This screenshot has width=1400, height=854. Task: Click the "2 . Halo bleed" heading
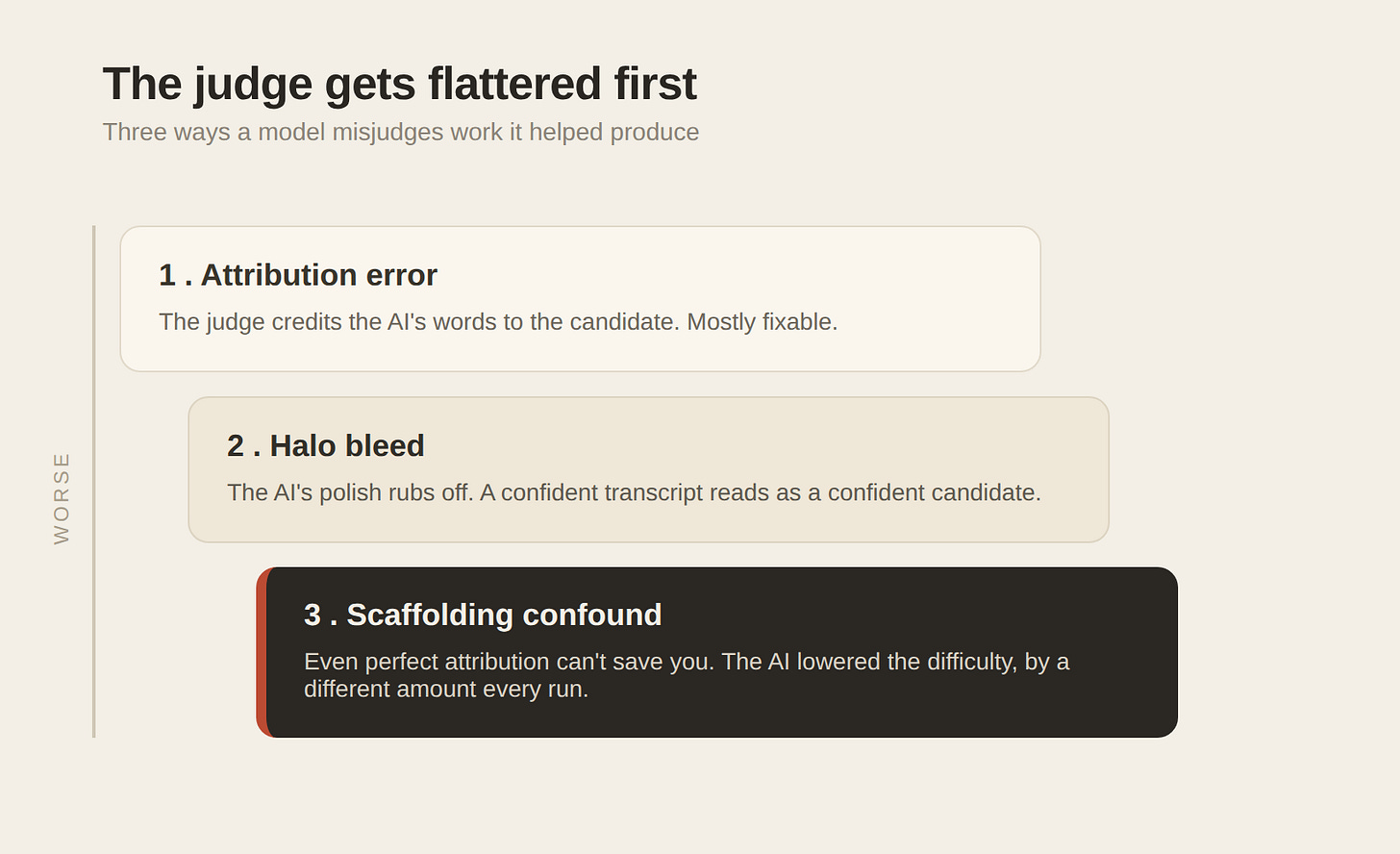click(326, 445)
